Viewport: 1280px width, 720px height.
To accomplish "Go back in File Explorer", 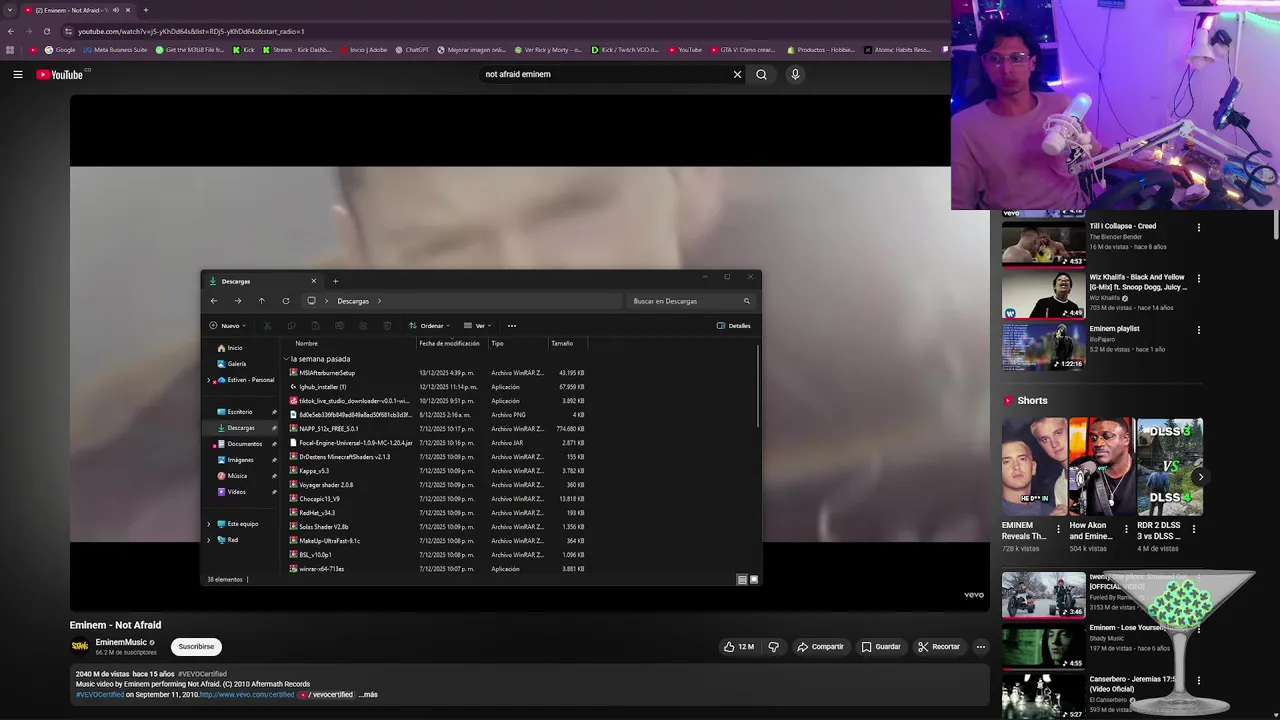I will click(x=214, y=301).
